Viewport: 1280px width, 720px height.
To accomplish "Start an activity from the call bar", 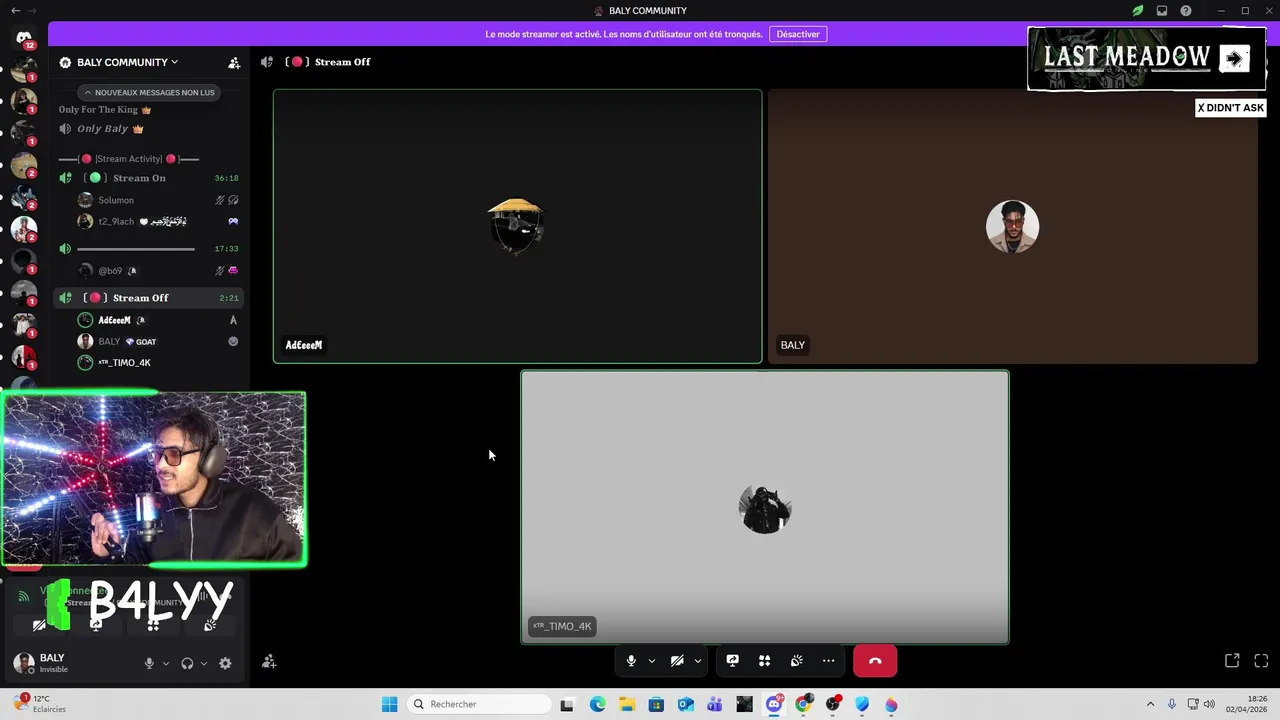I will click(764, 661).
